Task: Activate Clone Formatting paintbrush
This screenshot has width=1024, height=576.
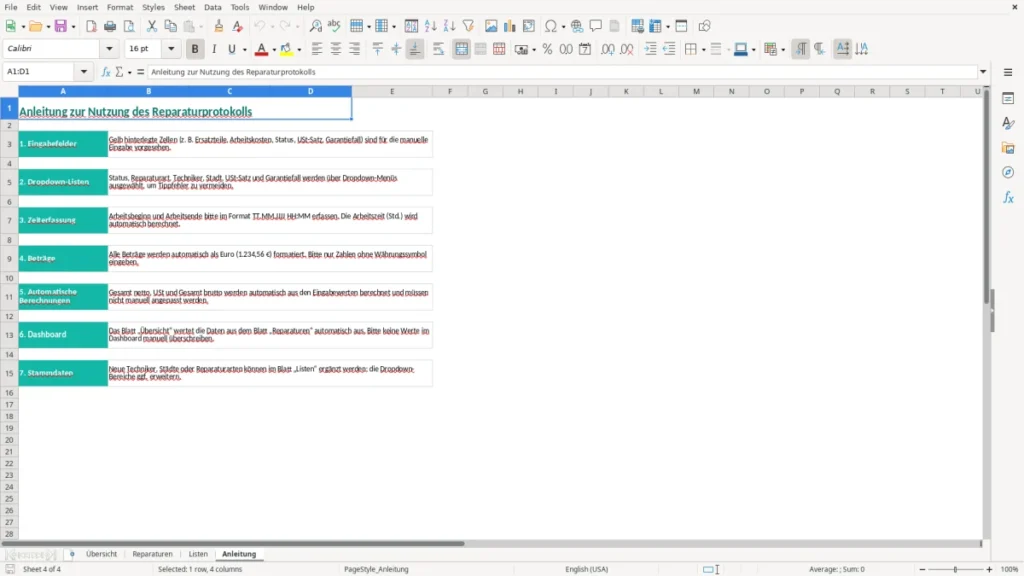Action: coord(219,26)
